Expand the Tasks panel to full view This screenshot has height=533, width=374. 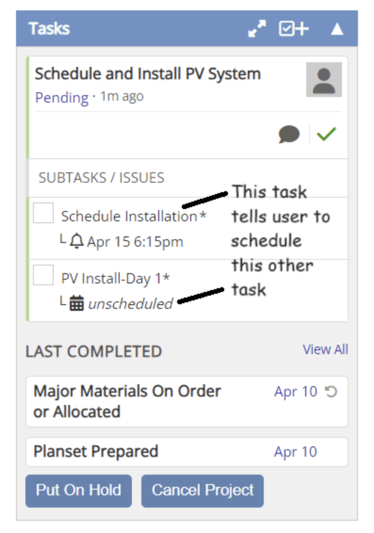[257, 29]
